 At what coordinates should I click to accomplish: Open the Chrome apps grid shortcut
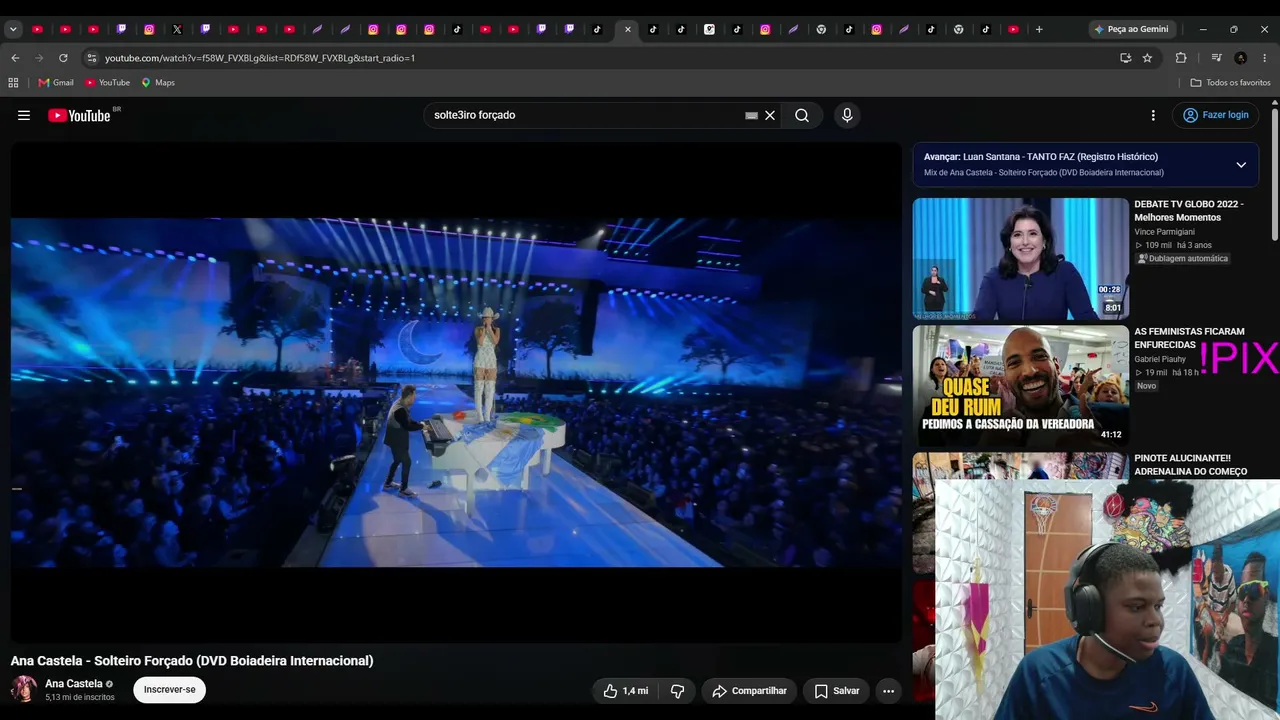click(x=13, y=83)
